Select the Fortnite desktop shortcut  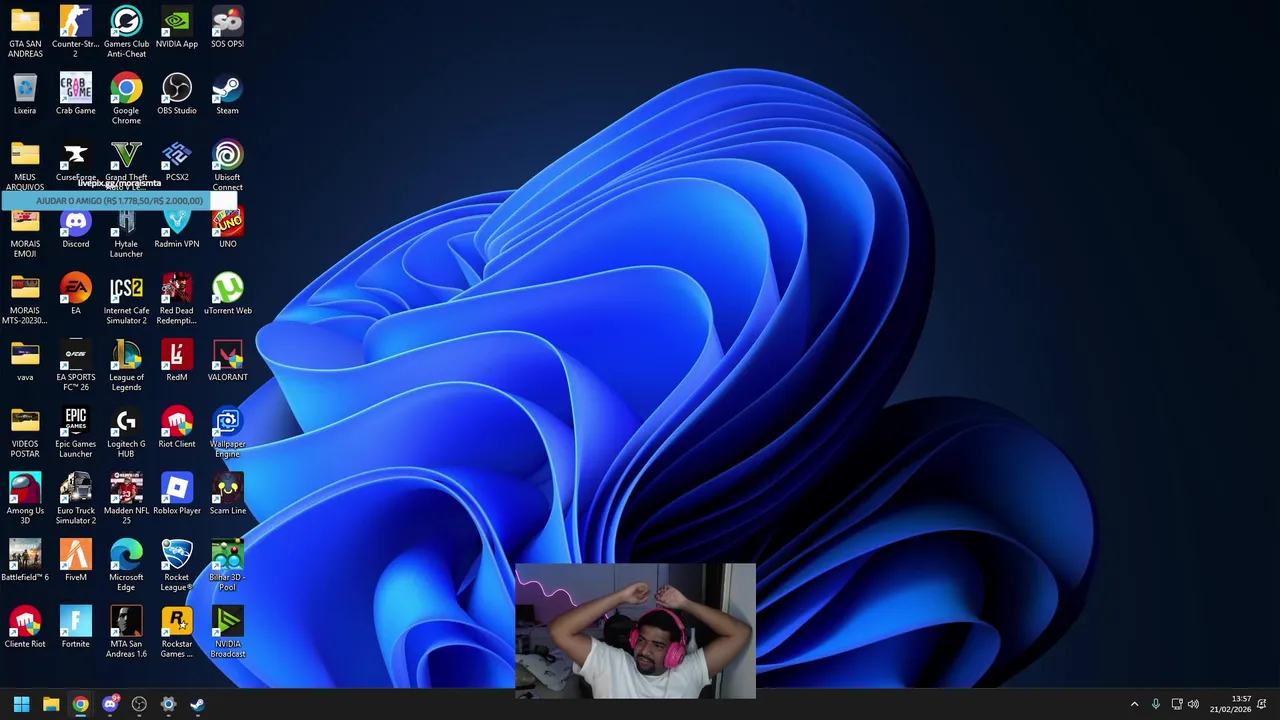pos(75,628)
